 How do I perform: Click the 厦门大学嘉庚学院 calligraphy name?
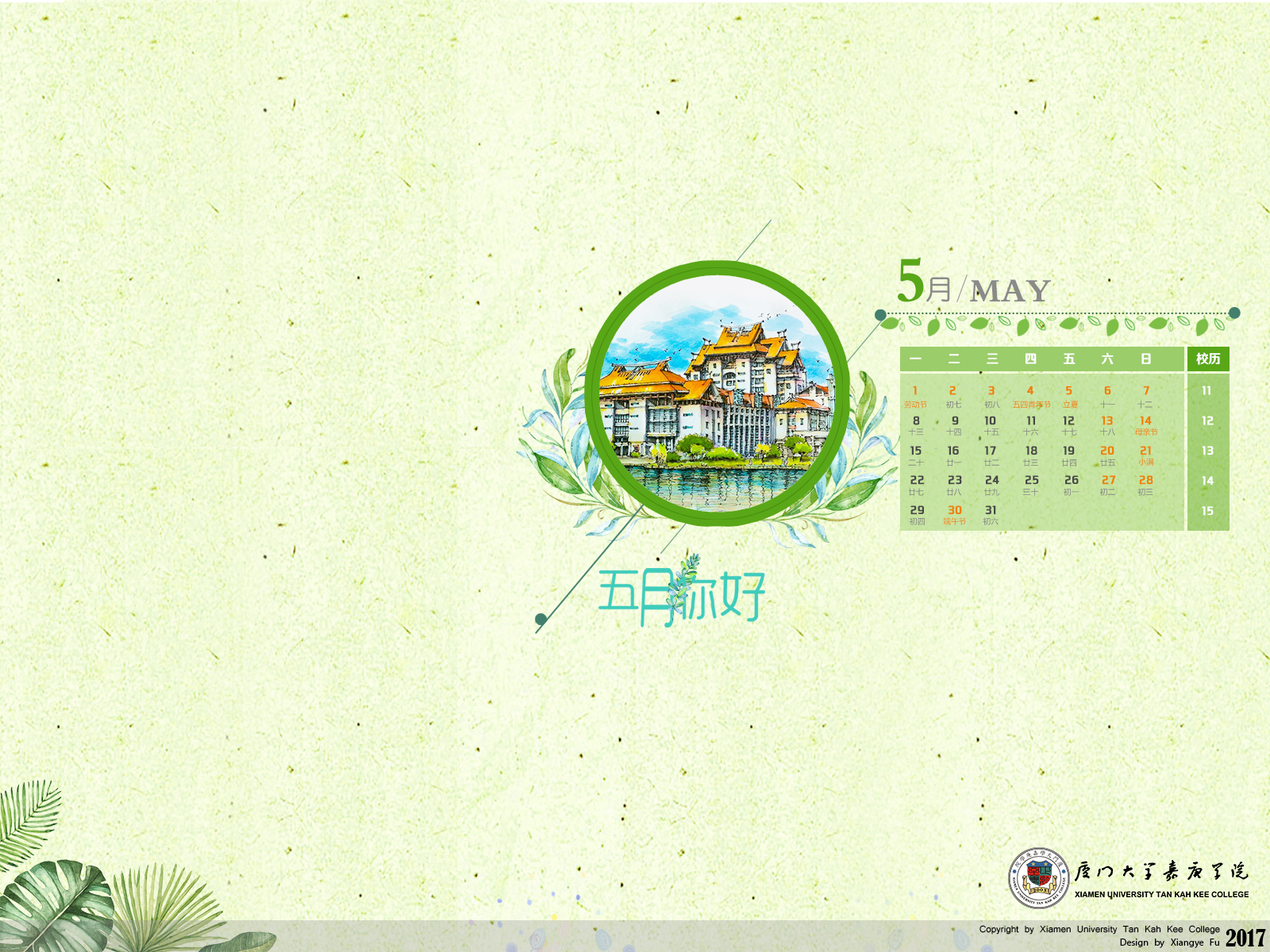click(x=1161, y=872)
